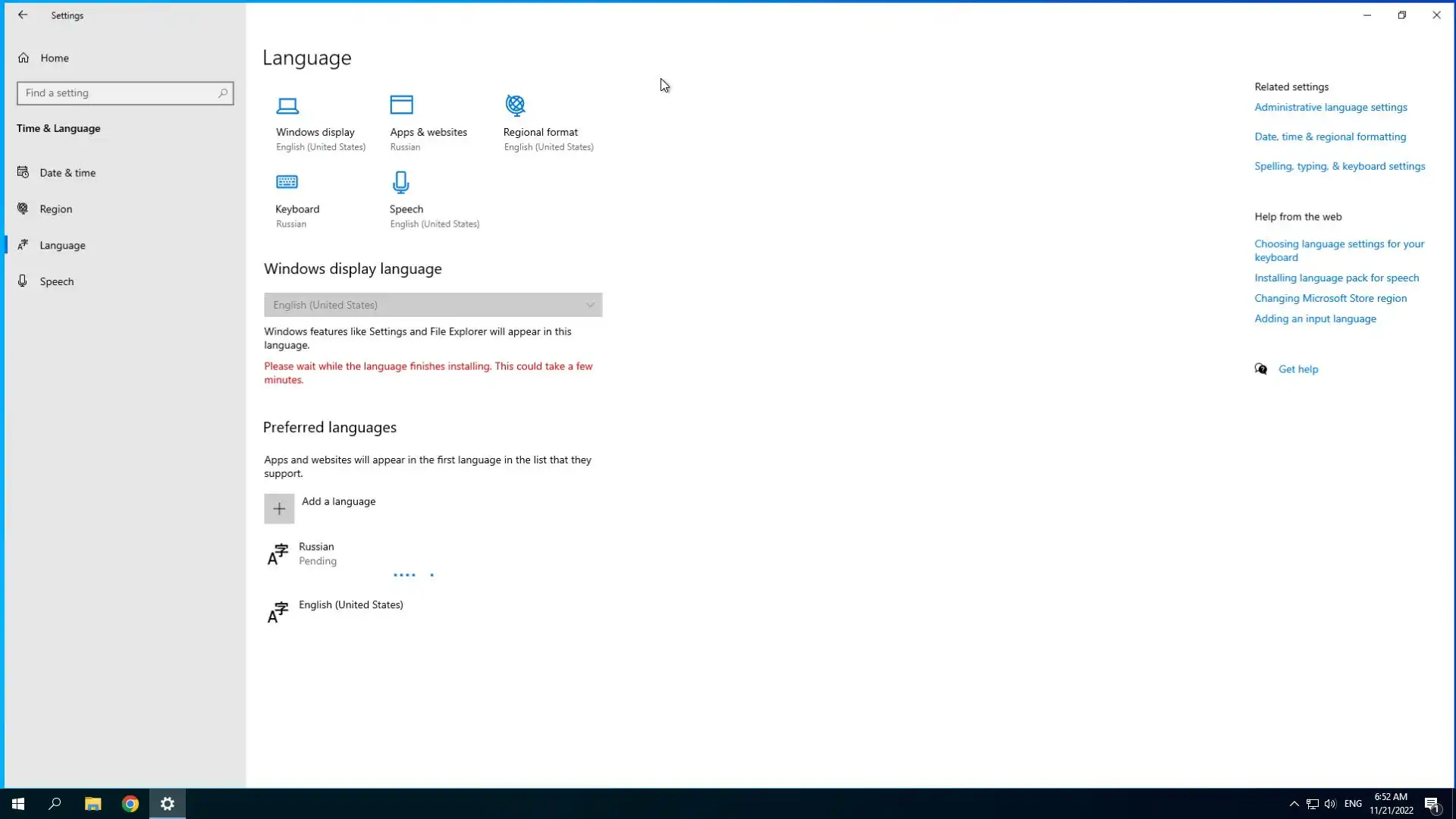
Task: Click the Regional format globe icon
Action: click(516, 105)
